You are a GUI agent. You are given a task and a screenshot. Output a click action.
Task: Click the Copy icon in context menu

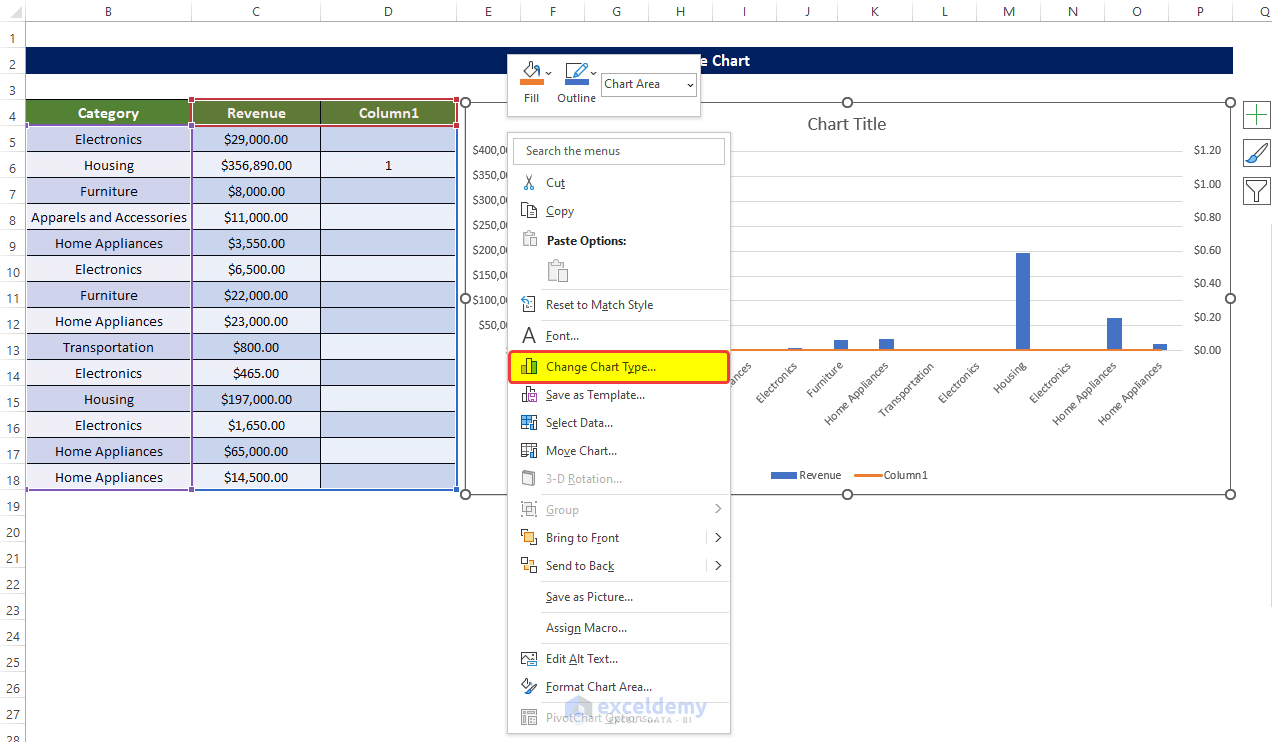click(x=529, y=211)
